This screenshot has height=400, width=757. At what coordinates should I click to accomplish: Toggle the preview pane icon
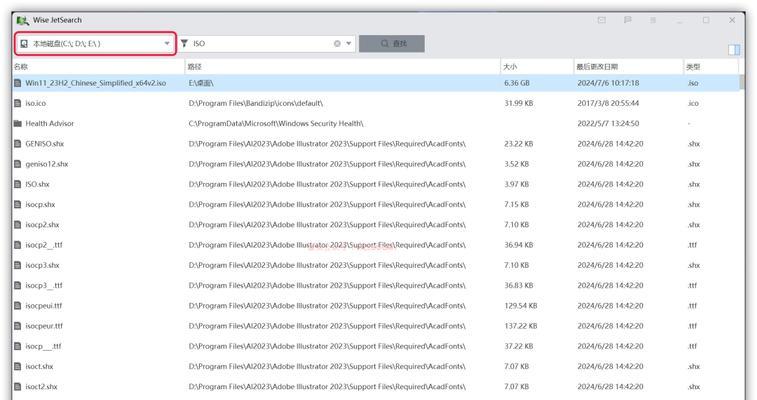734,50
